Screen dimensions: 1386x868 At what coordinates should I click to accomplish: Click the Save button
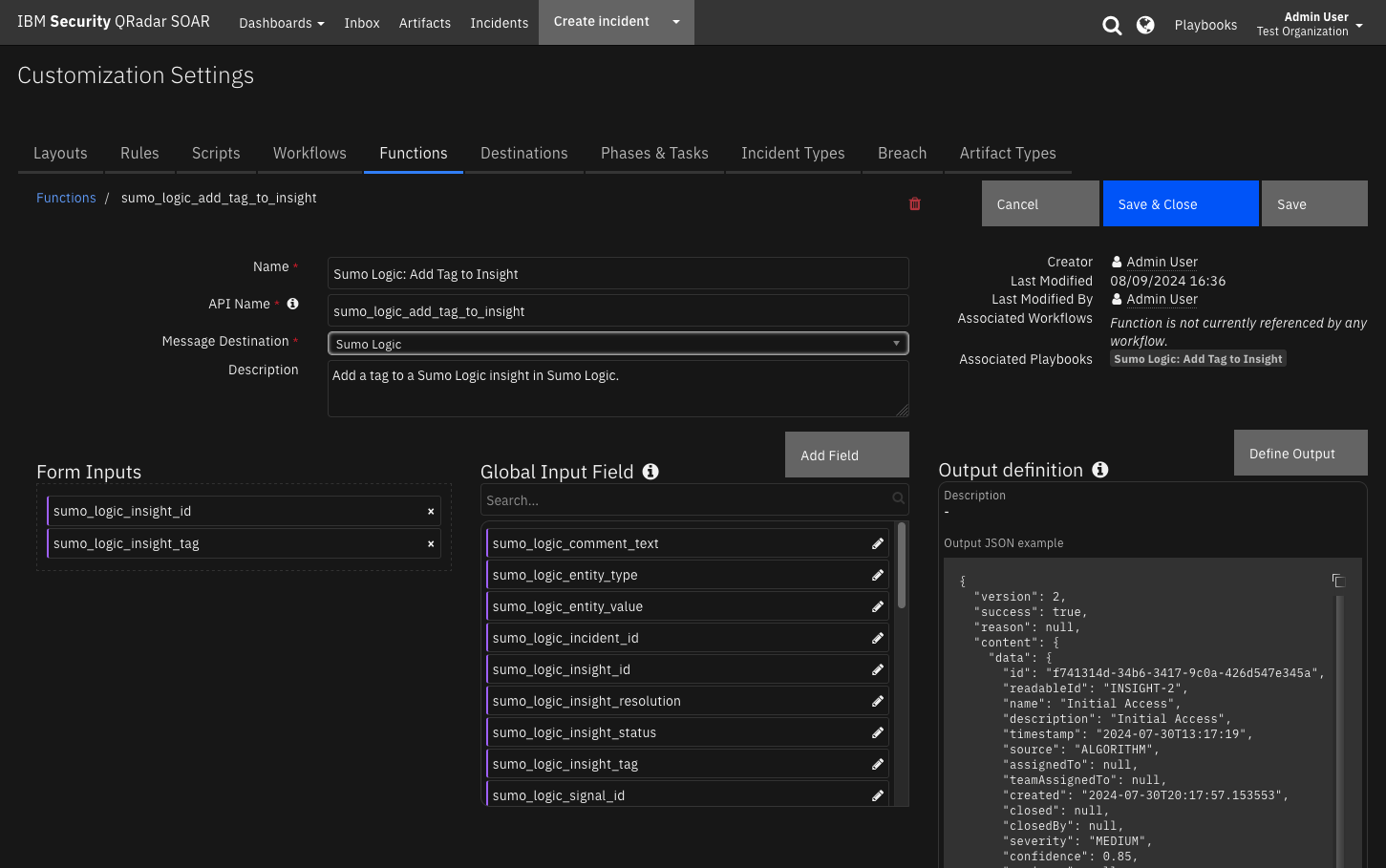pyautogui.click(x=1314, y=203)
